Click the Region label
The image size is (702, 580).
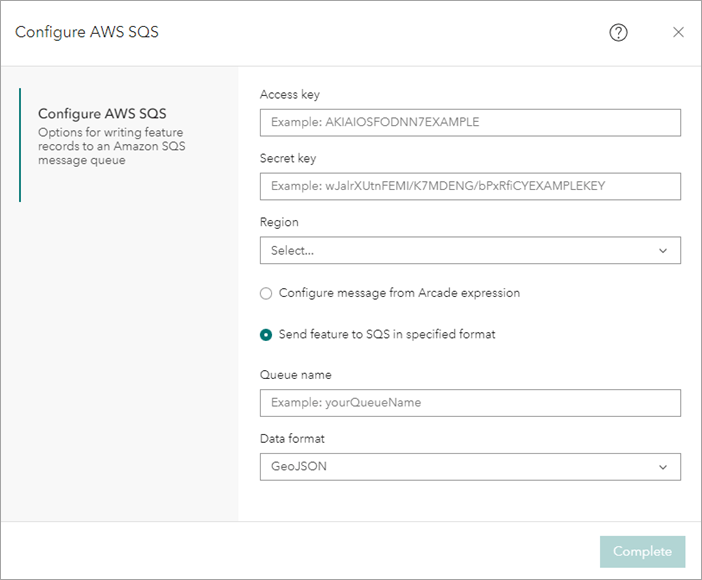tap(279, 222)
